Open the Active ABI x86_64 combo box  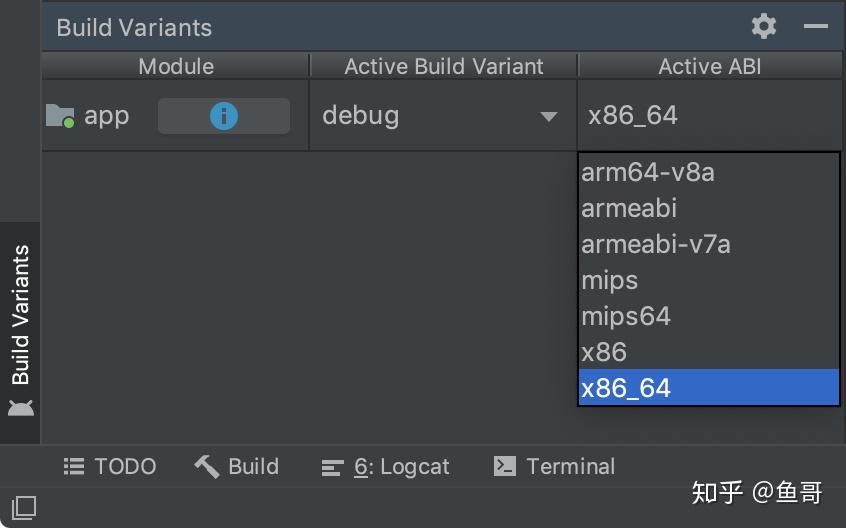(709, 115)
